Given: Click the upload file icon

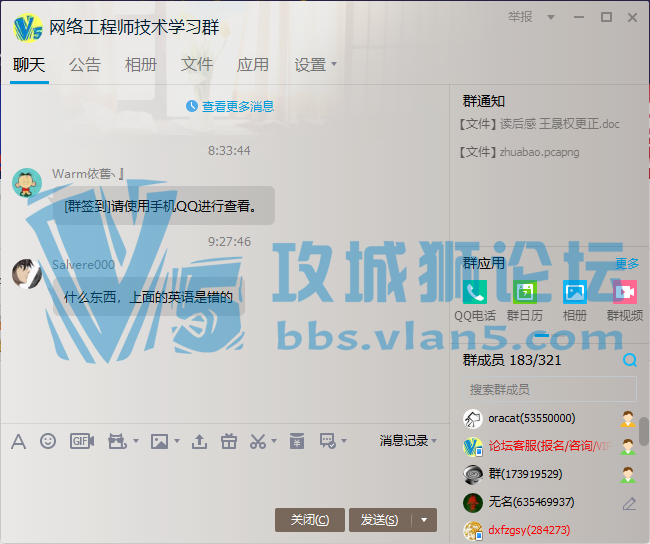Looking at the screenshot, I should tap(199, 441).
